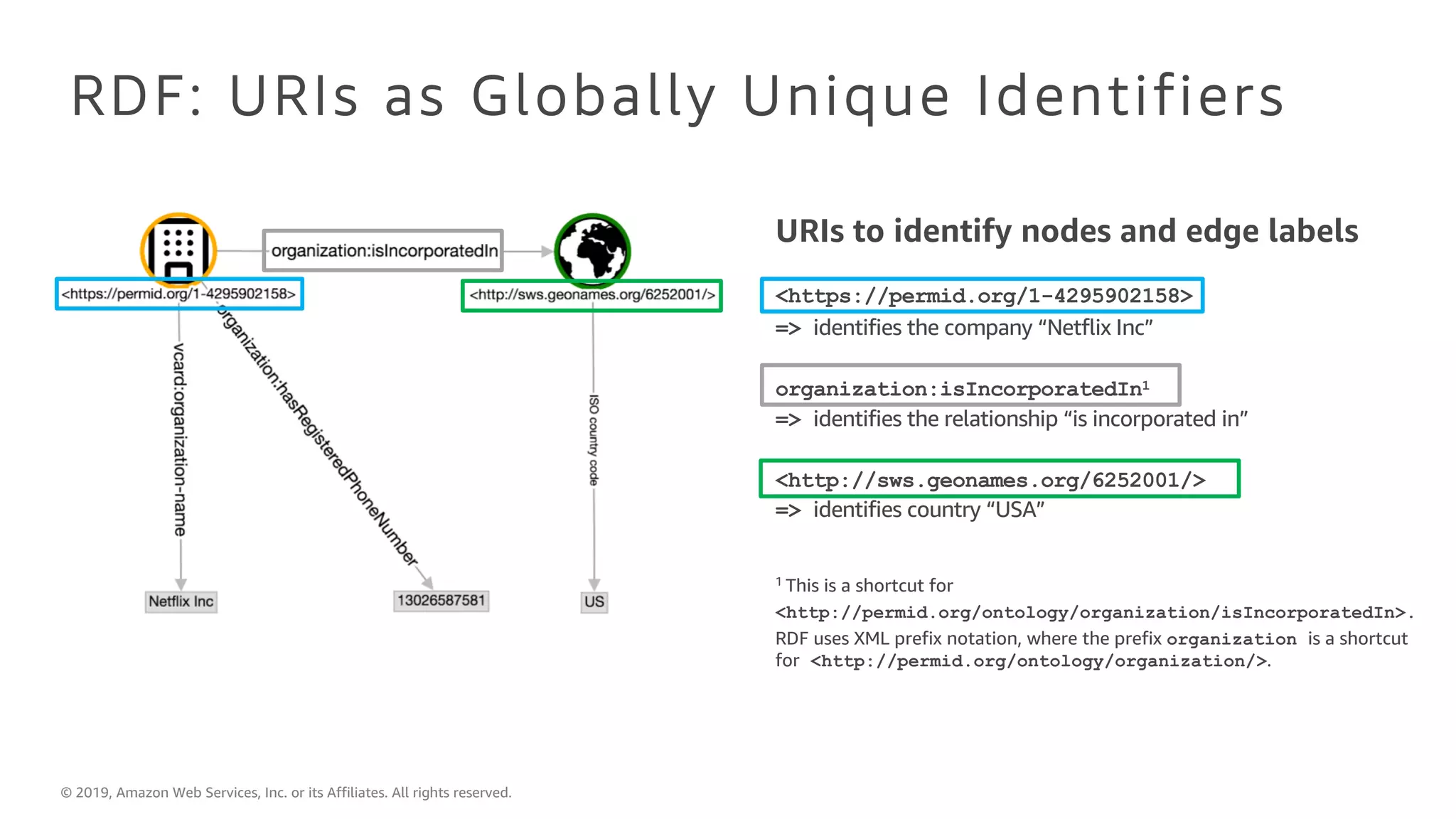Click the permid.org URI label under building icon
The height and width of the screenshot is (819, 1456).
pos(179,294)
